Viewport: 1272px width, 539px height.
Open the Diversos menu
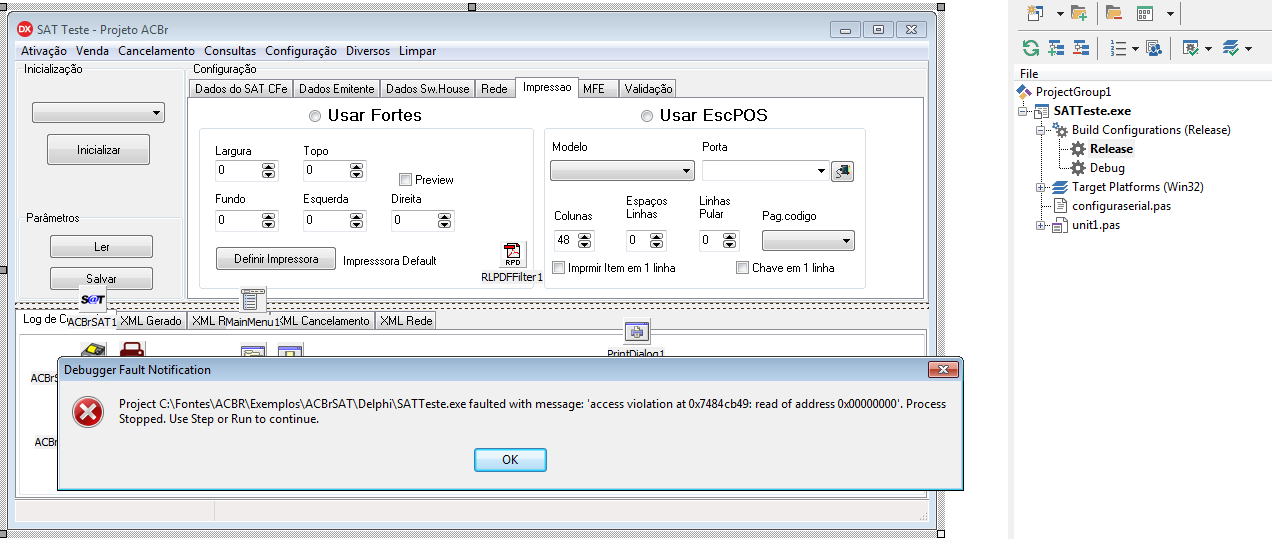click(368, 51)
